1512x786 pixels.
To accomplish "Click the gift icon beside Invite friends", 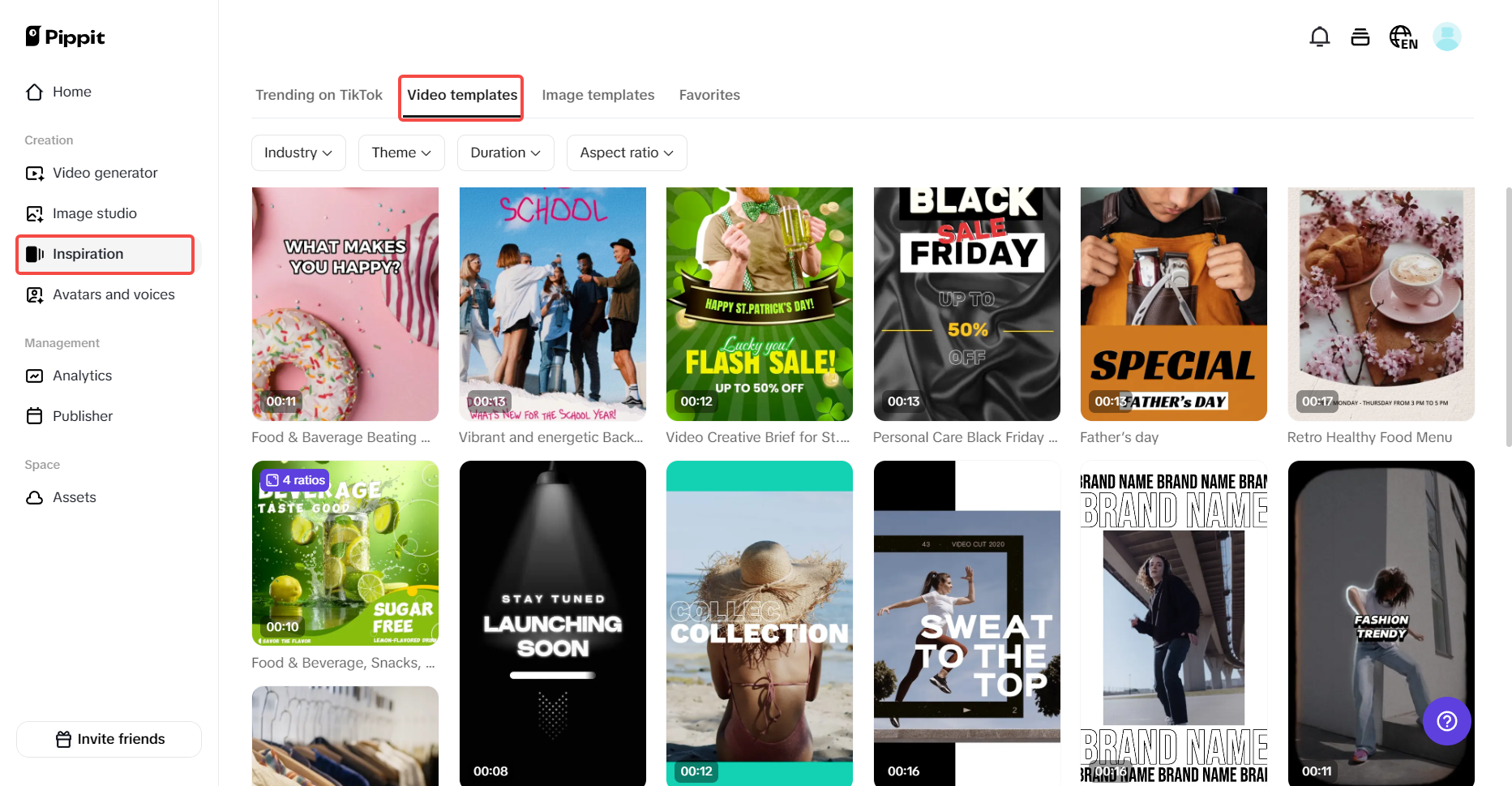I will point(63,739).
